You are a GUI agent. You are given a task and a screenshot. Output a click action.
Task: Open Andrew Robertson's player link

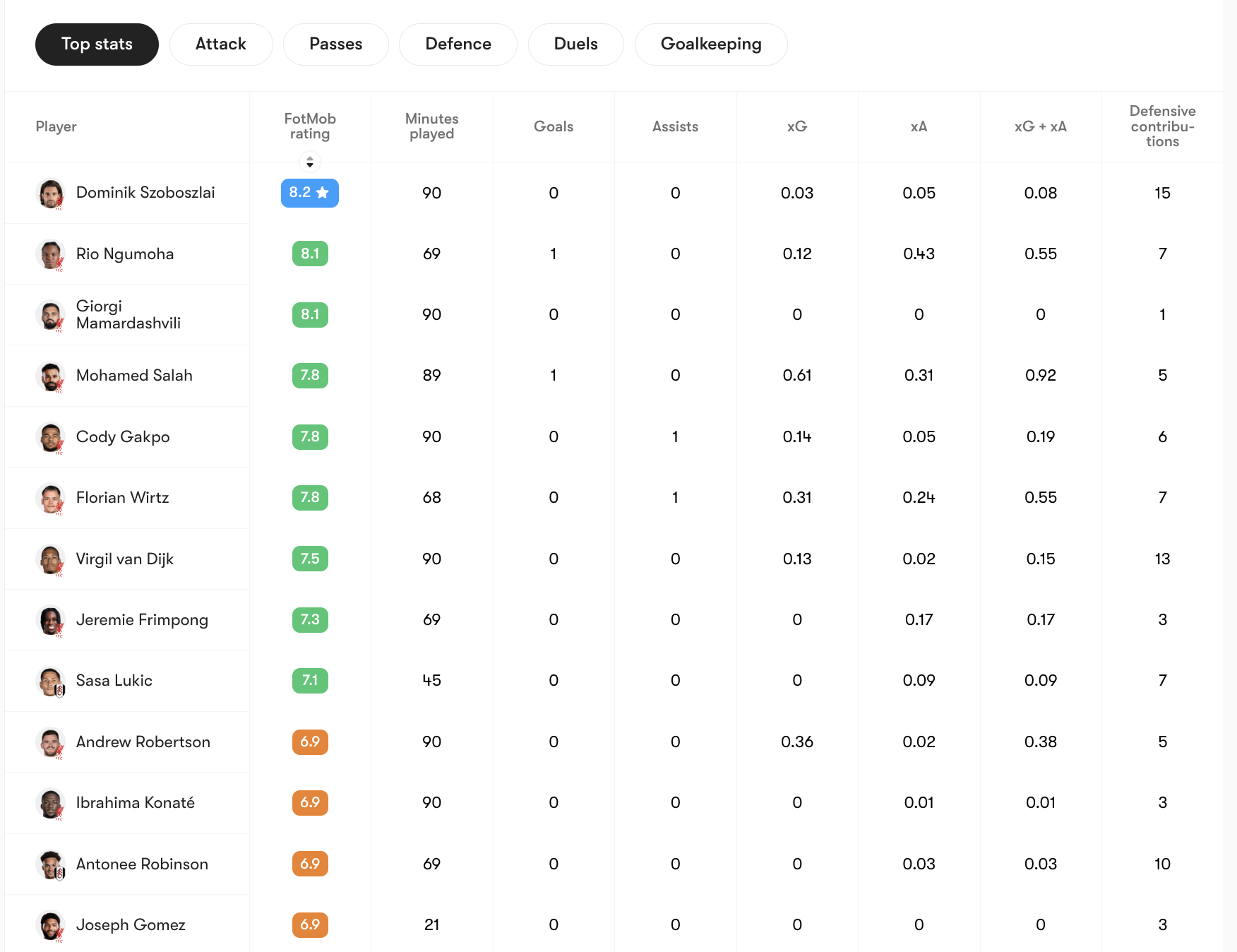[143, 742]
